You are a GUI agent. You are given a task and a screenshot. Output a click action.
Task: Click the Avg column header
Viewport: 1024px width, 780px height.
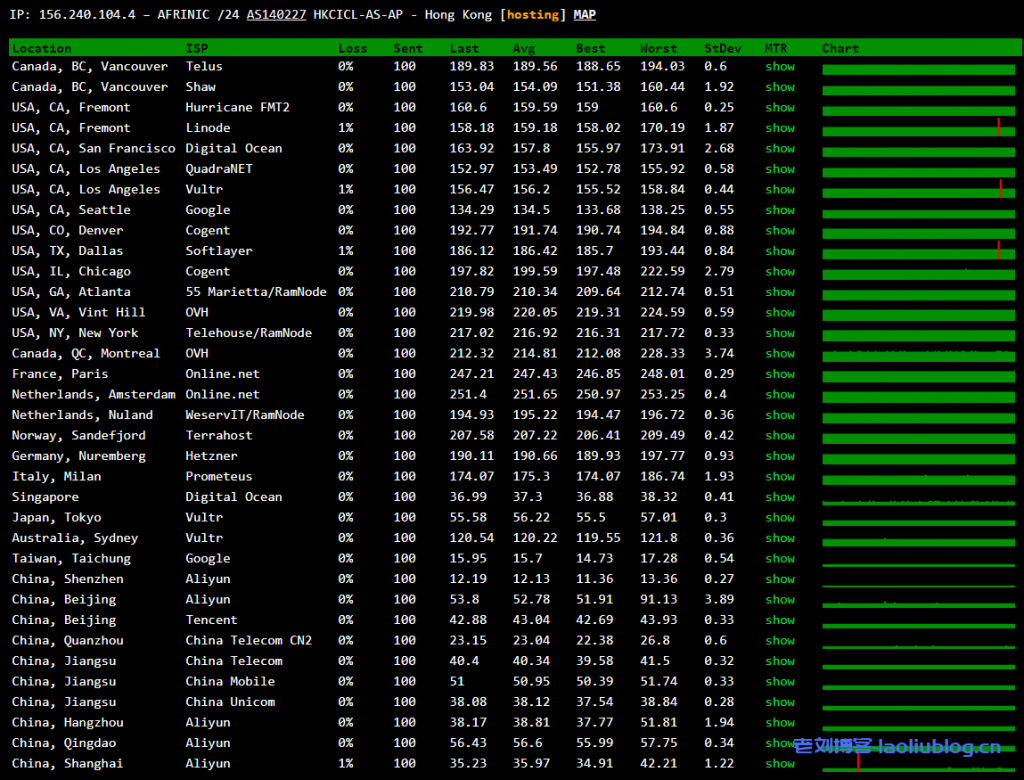tap(523, 48)
